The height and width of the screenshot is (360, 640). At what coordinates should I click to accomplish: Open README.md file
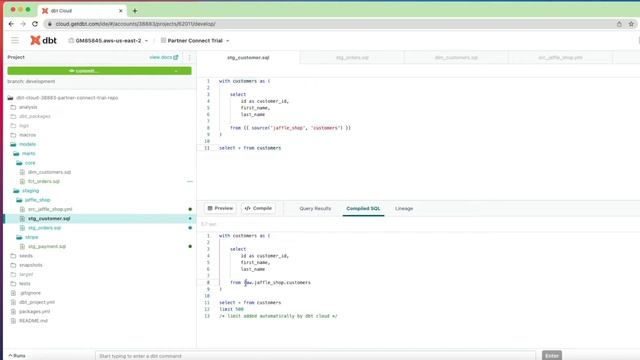(x=33, y=321)
